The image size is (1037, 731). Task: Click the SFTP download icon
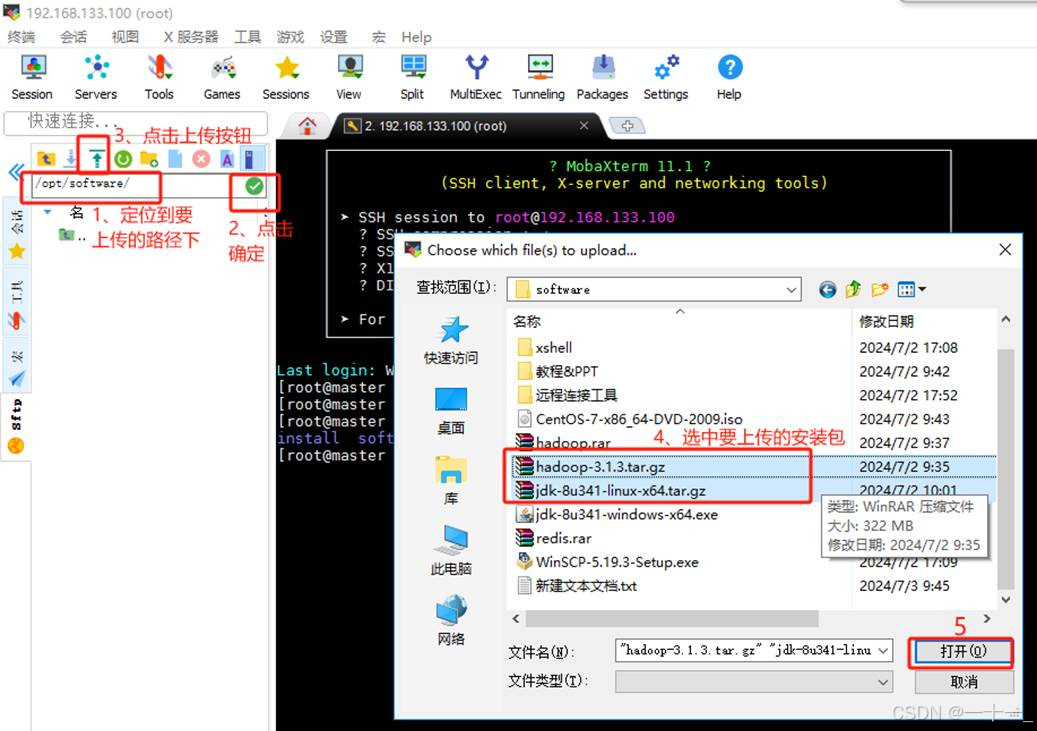tap(71, 159)
